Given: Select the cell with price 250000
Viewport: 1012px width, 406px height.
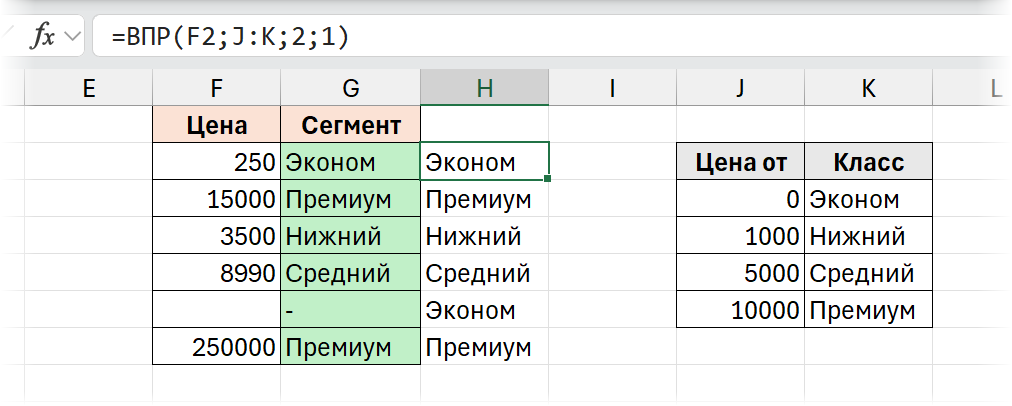Looking at the screenshot, I should 216,347.
